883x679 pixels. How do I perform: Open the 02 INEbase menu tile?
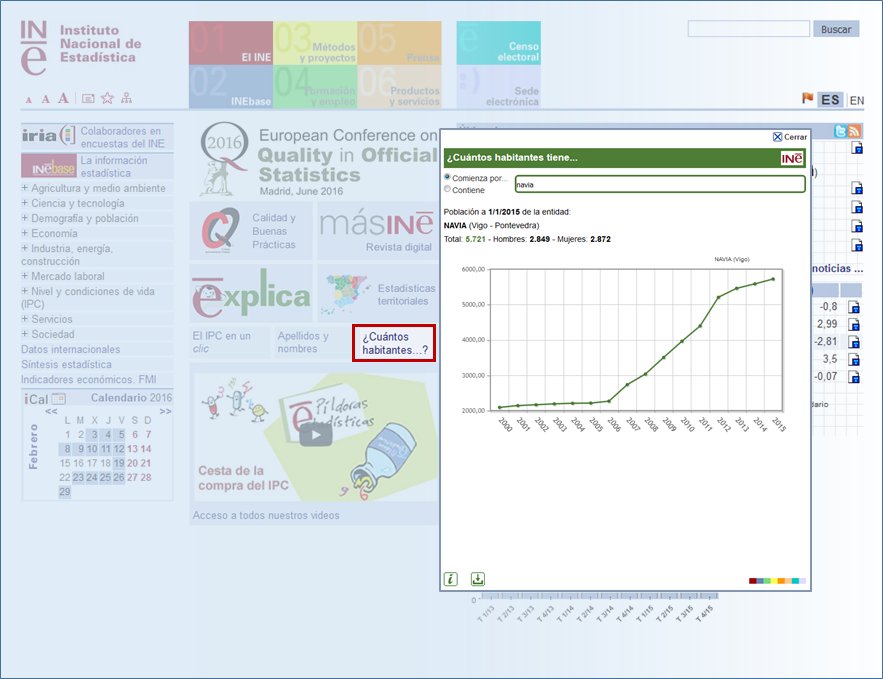point(231,87)
